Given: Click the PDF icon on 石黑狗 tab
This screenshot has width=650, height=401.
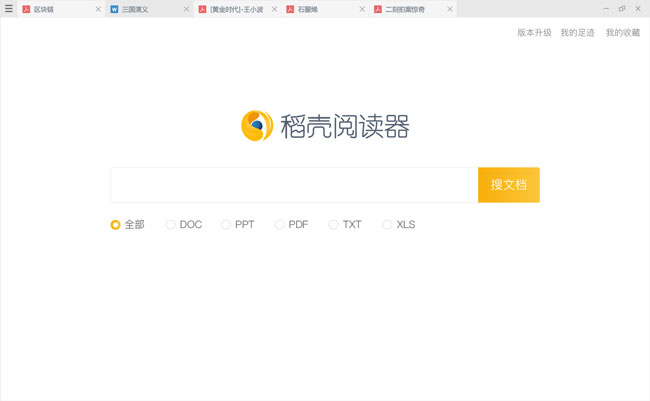Looking at the screenshot, I should (x=290, y=9).
